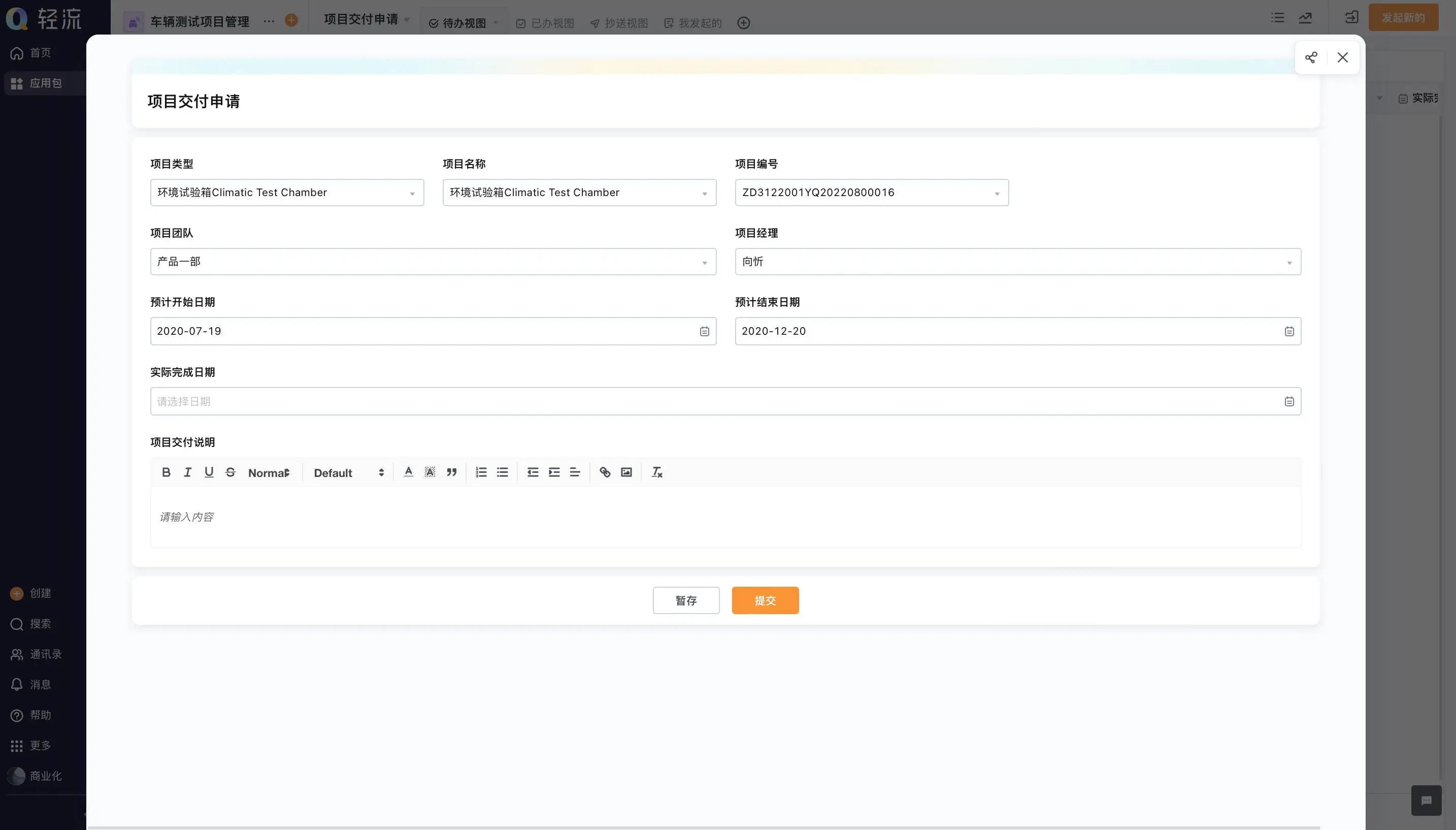Open the text color picker
1456x830 pixels.
tap(409, 472)
